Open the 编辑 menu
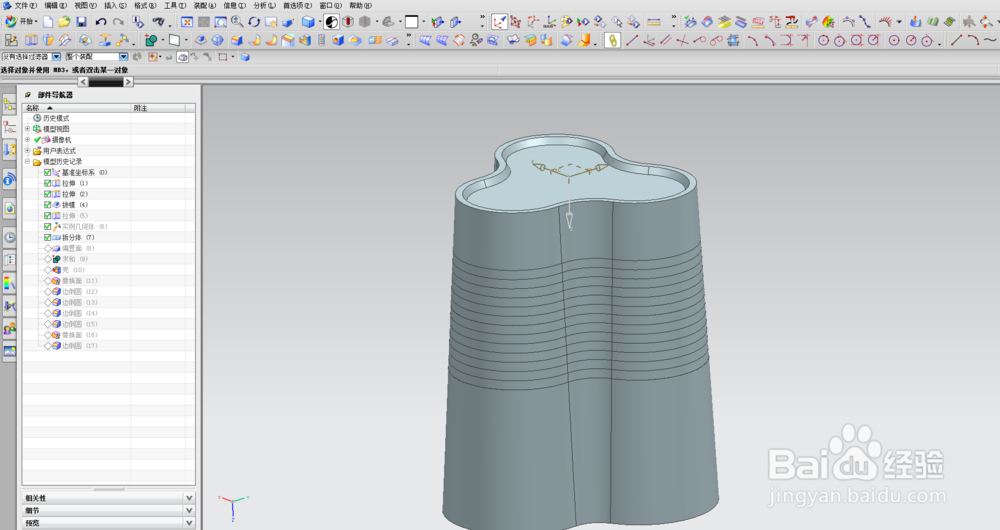This screenshot has width=1000, height=530. 55,5
